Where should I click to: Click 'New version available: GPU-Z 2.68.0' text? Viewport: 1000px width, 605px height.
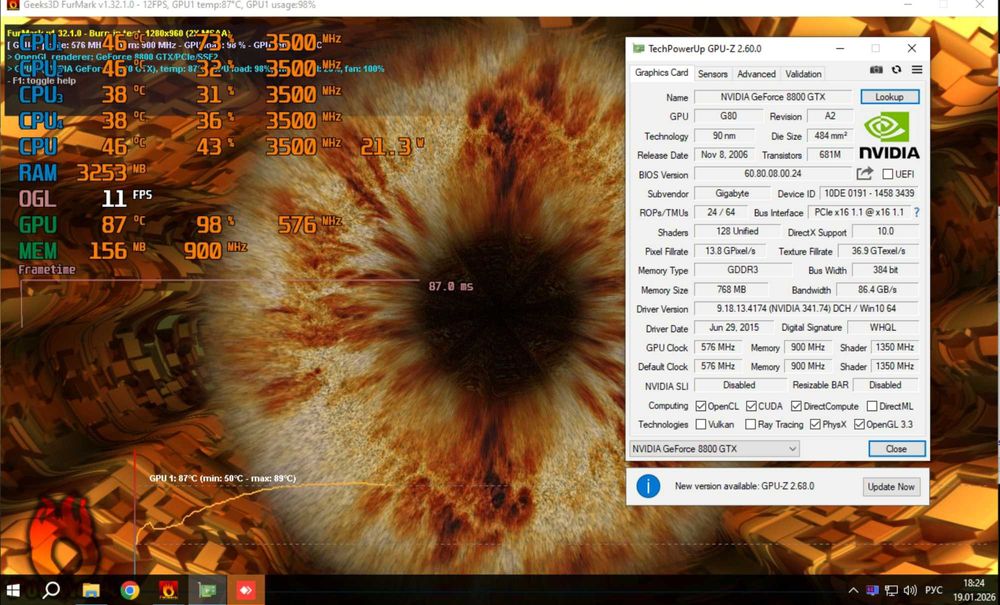[744, 486]
